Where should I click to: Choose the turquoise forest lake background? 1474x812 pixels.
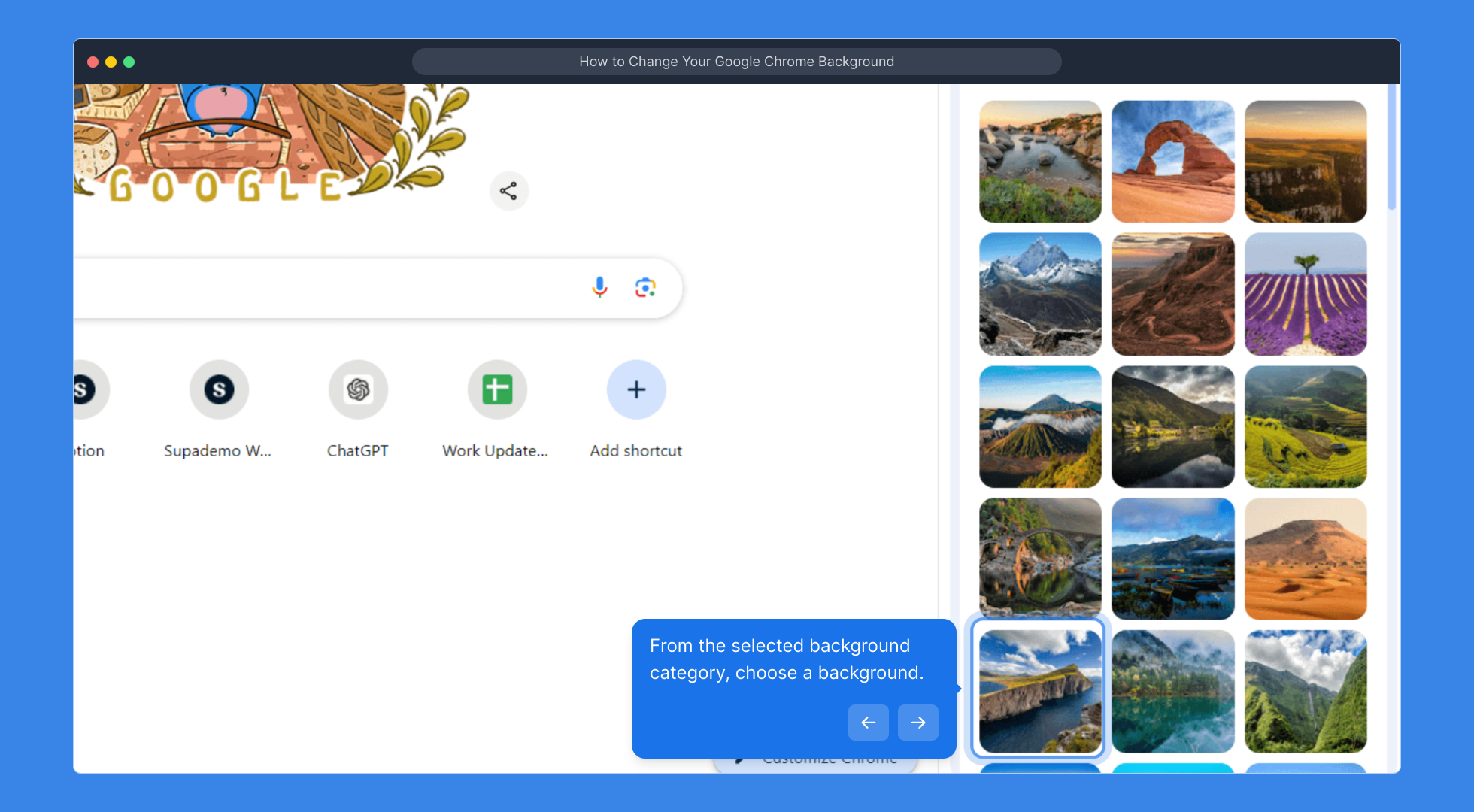click(x=1172, y=691)
